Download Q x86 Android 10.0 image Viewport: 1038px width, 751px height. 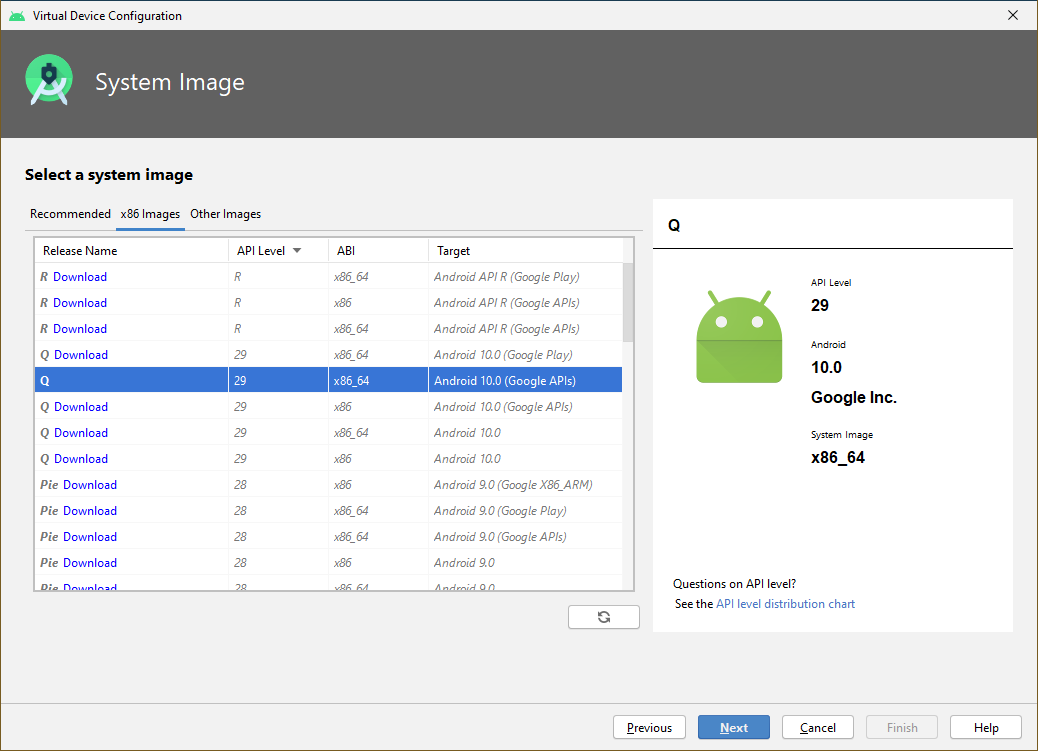(x=81, y=459)
